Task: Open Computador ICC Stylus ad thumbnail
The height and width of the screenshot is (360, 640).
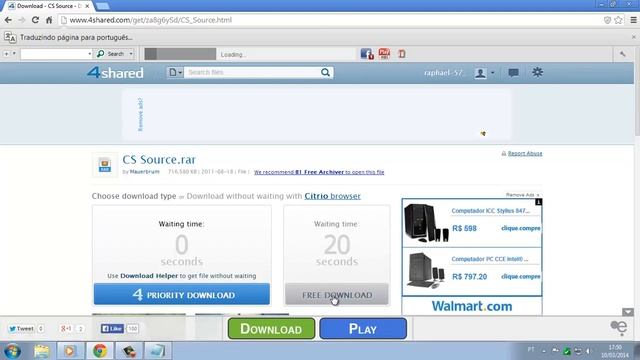Action: click(426, 223)
